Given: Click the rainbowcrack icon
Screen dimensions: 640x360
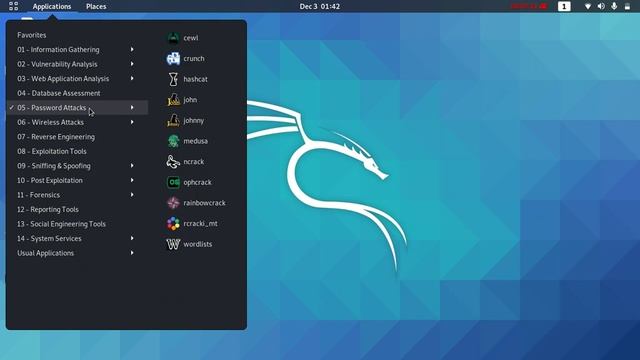Looking at the screenshot, I should point(173,203).
